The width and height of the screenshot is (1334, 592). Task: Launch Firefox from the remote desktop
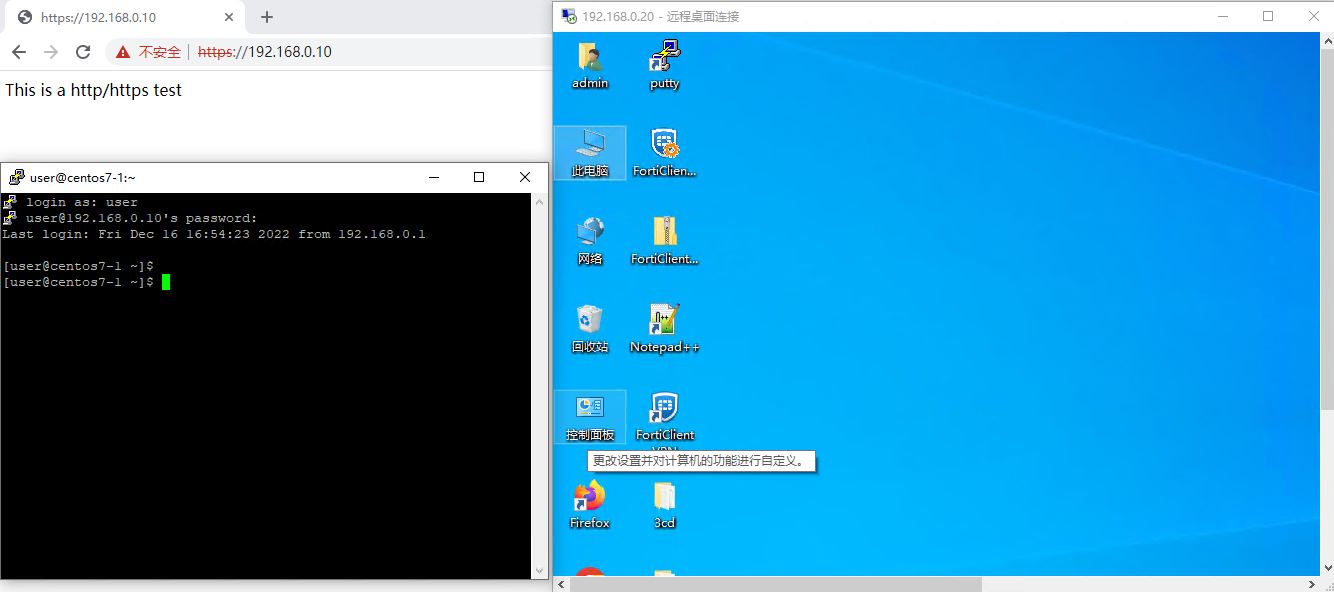pos(590,497)
